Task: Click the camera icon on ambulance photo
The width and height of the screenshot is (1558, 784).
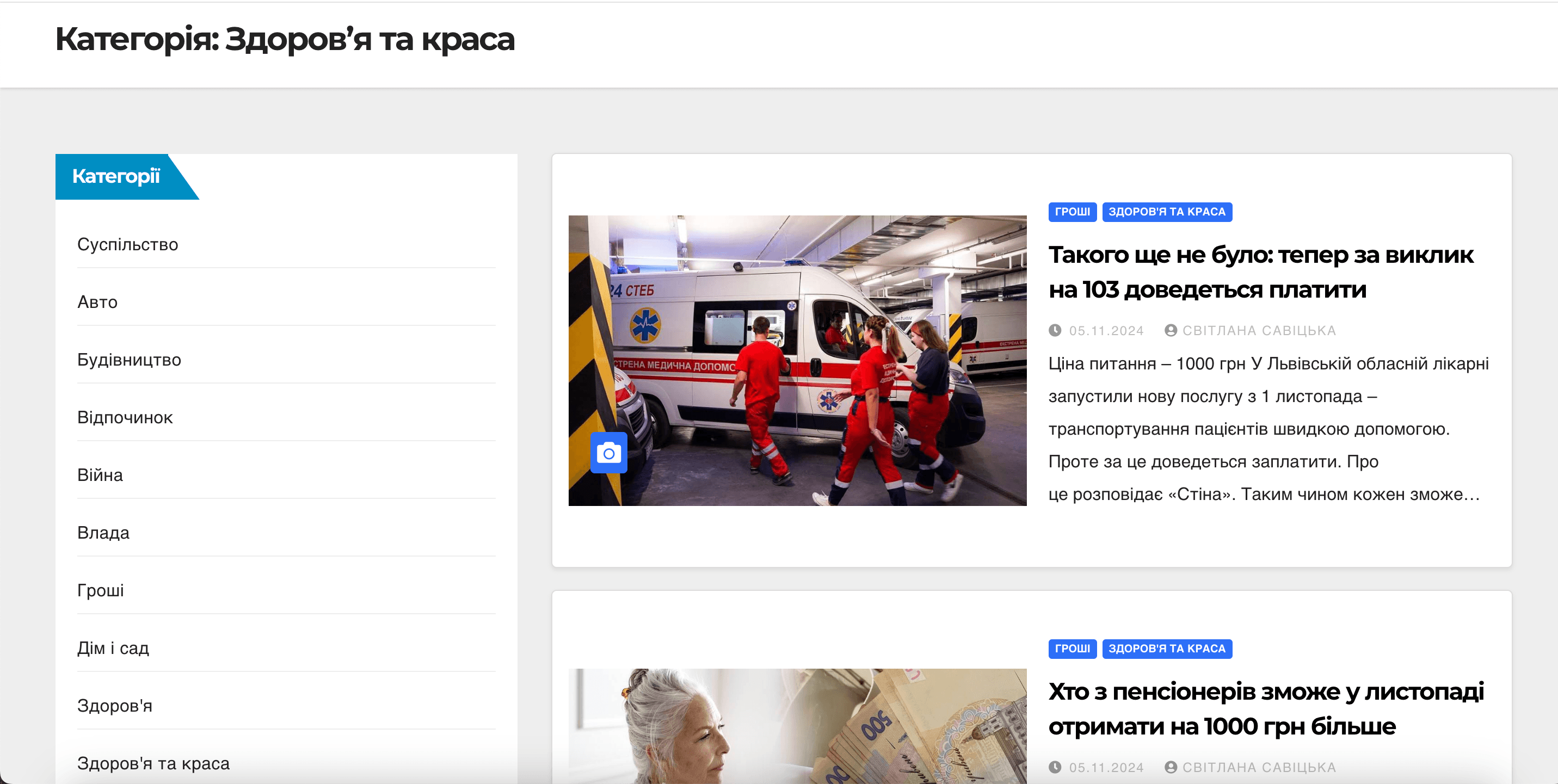Action: click(x=608, y=453)
